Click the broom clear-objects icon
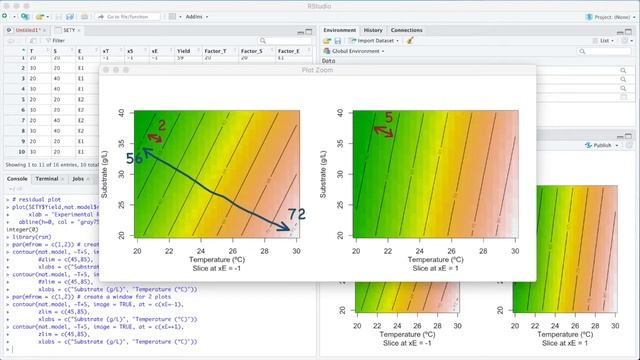640x360 pixels. click(410, 40)
